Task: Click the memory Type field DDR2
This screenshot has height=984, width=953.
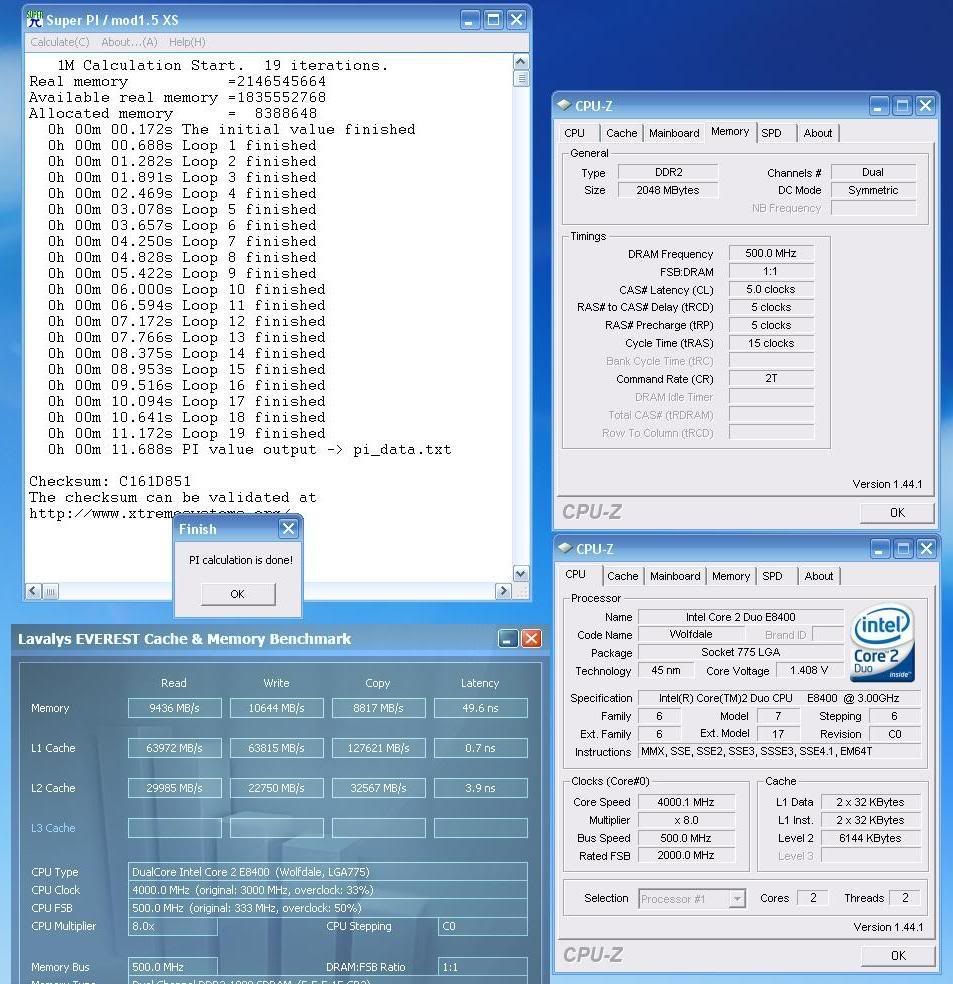Action: (668, 172)
